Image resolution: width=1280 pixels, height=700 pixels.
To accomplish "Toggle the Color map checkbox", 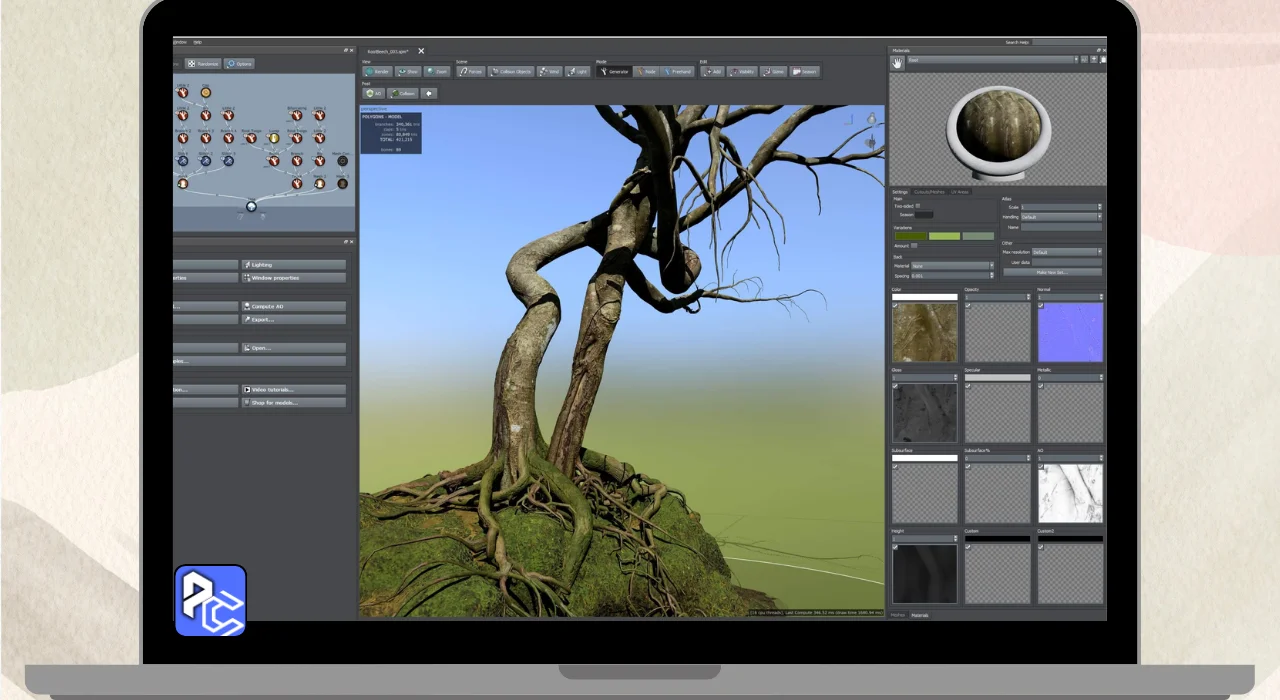I will [895, 306].
